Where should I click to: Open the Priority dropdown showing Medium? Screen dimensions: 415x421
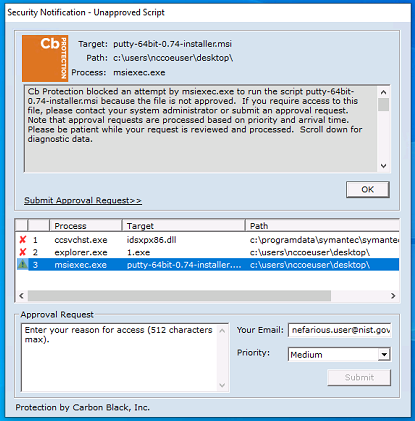coord(339,354)
